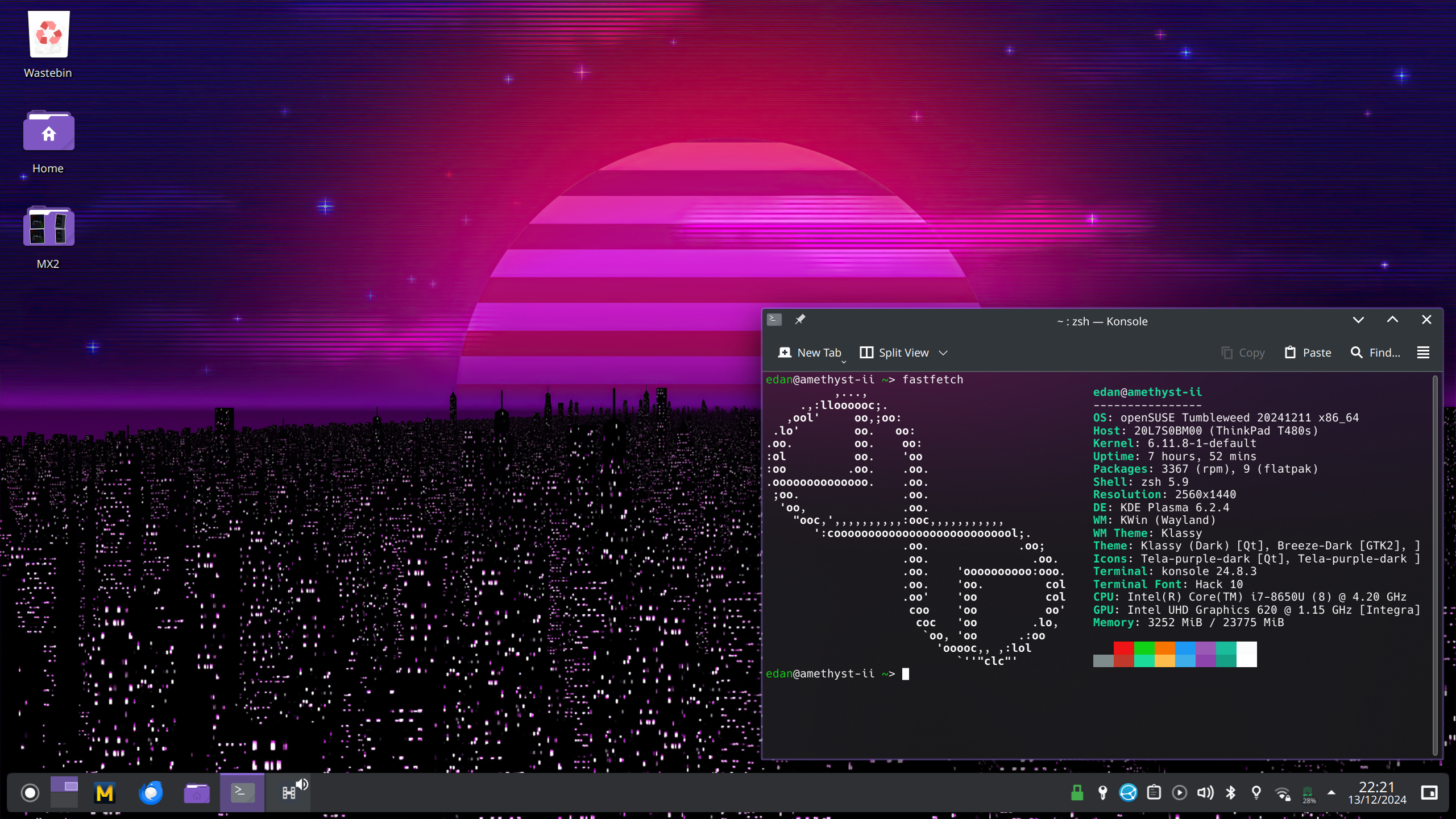Open the green lock tray icon

point(1077,792)
